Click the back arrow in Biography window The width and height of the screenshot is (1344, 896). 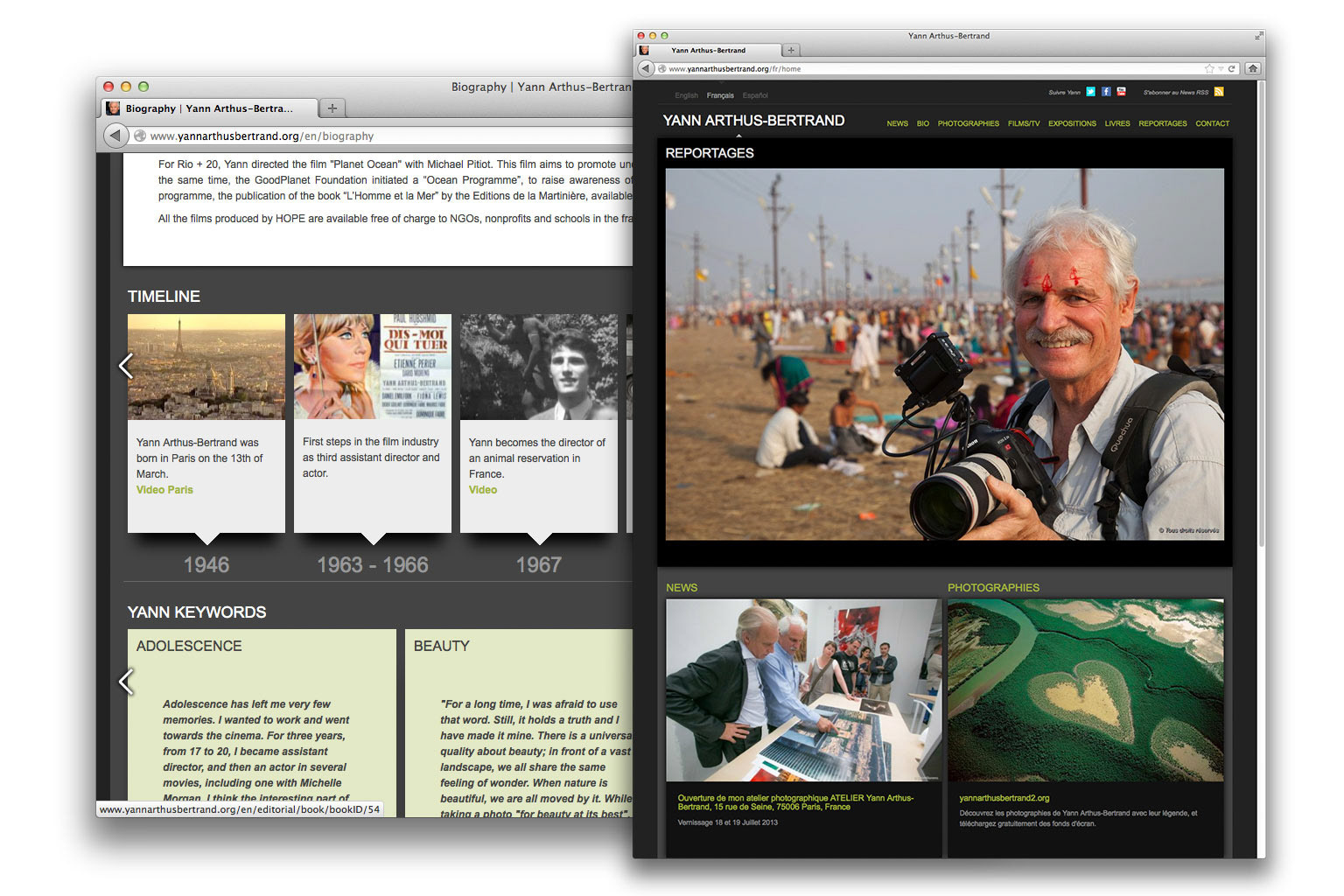coord(116,136)
